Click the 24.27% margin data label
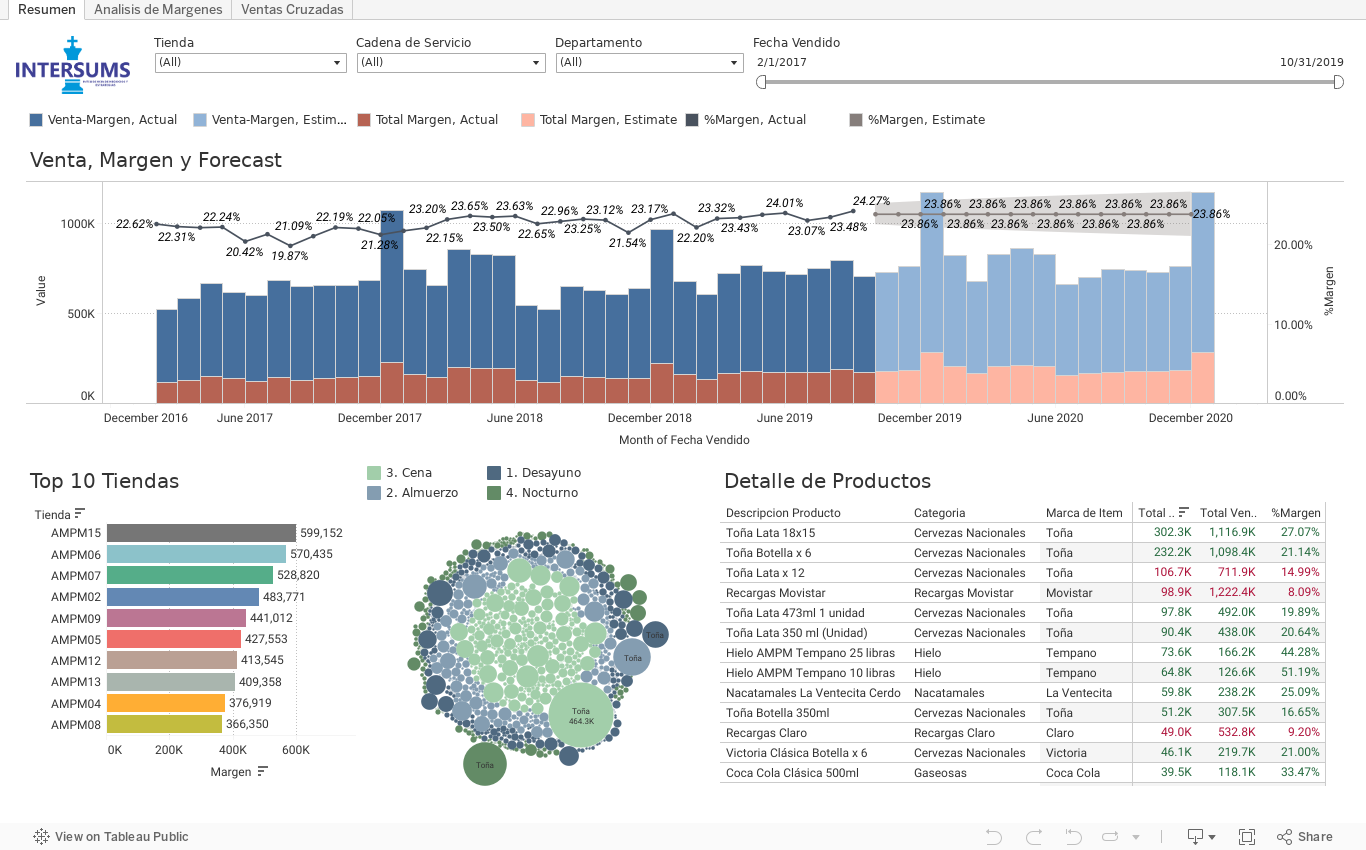 (871, 201)
